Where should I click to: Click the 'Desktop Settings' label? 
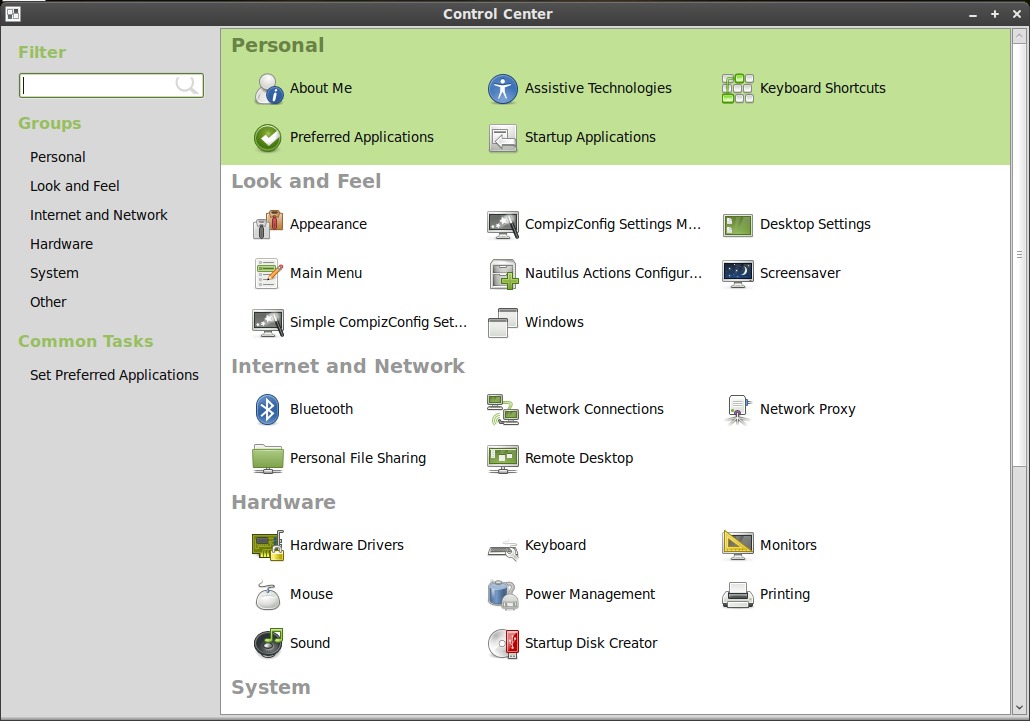click(815, 225)
